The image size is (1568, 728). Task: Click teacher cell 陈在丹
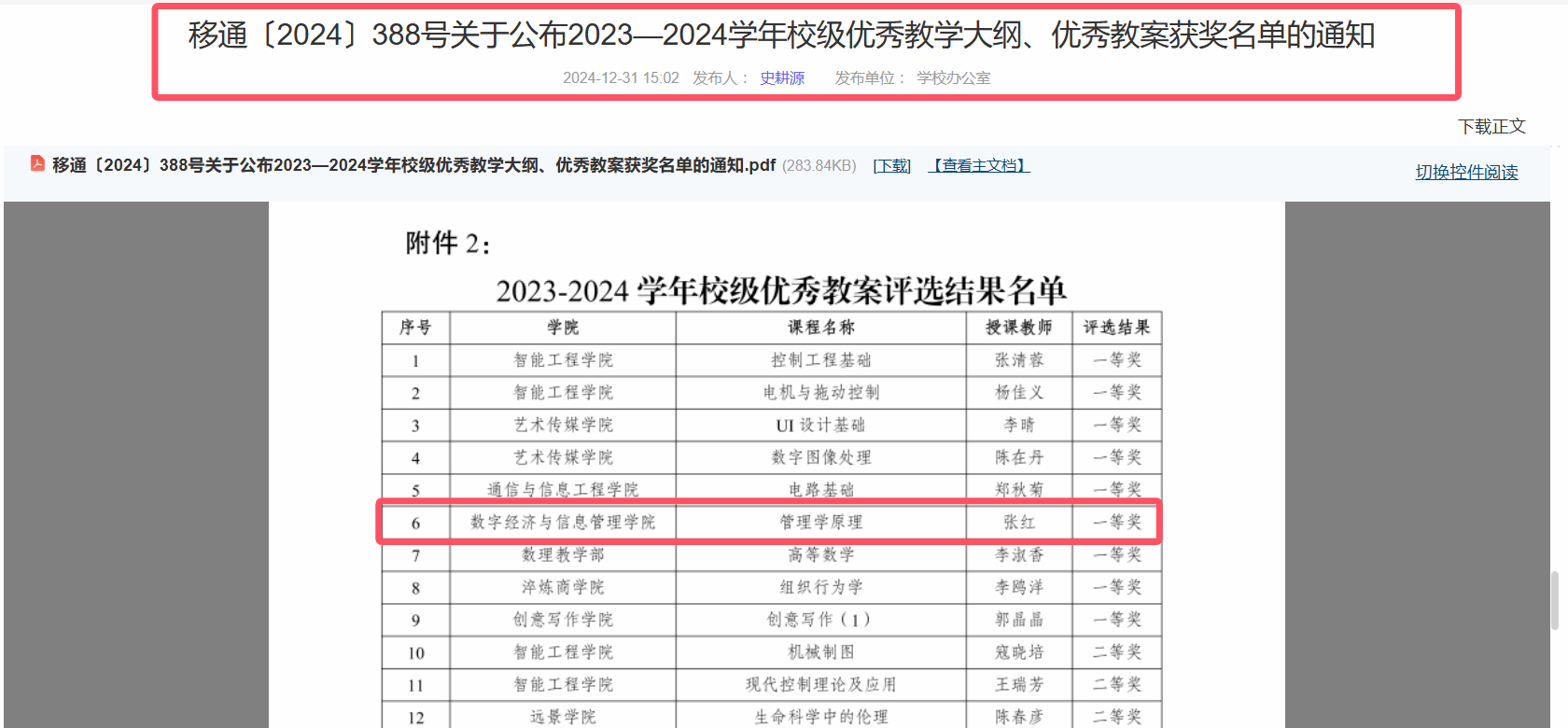1019,457
